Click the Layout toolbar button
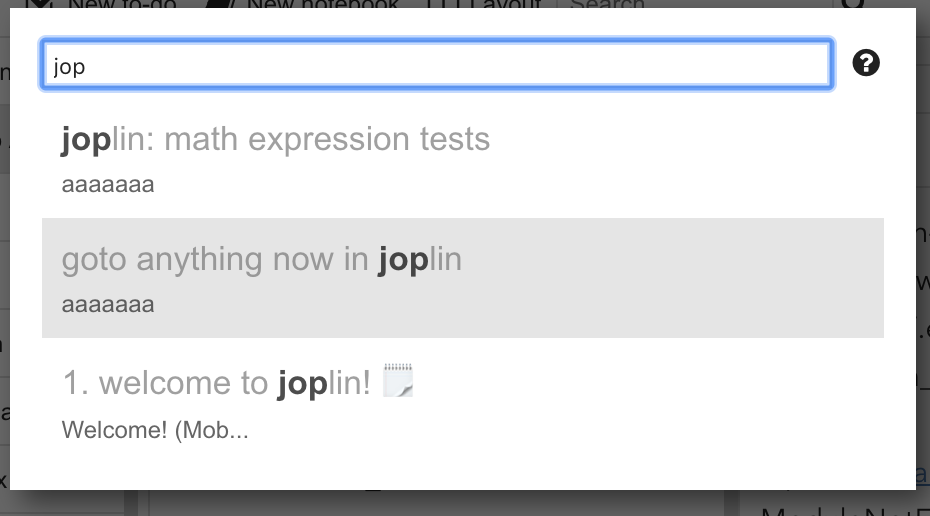Screen dimensions: 930x516 point(484,4)
